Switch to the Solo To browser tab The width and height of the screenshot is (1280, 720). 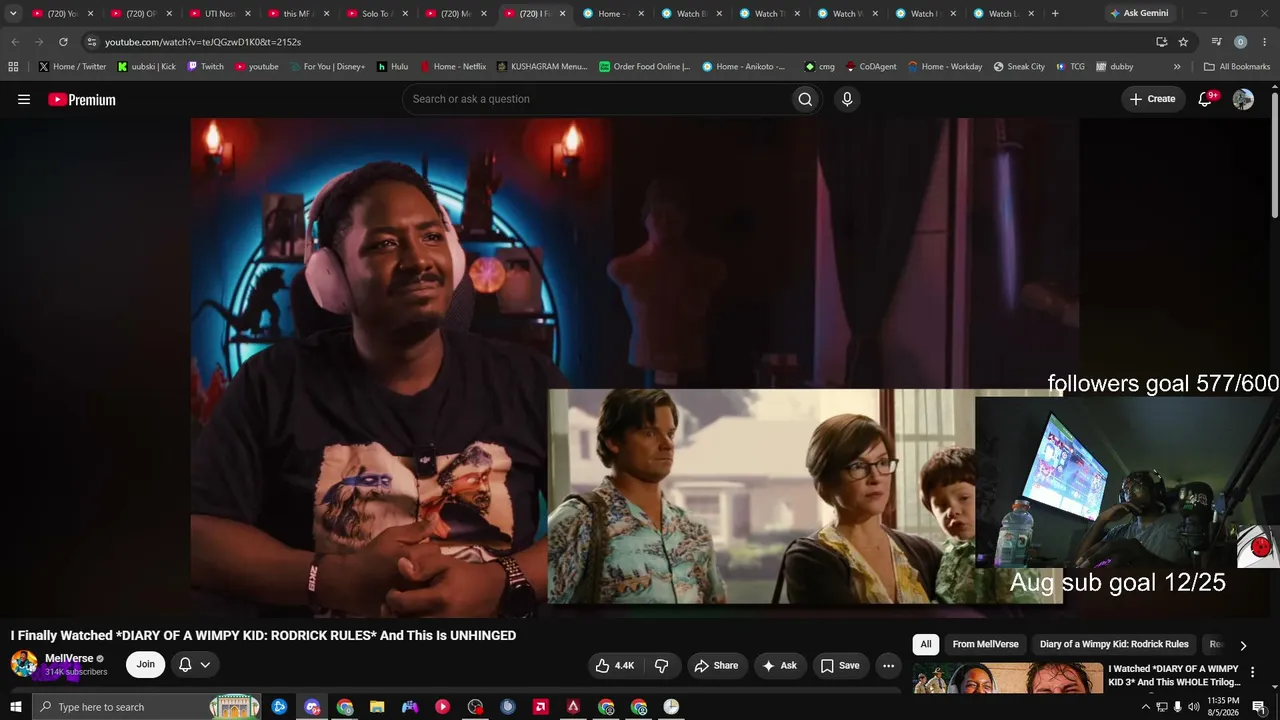375,14
